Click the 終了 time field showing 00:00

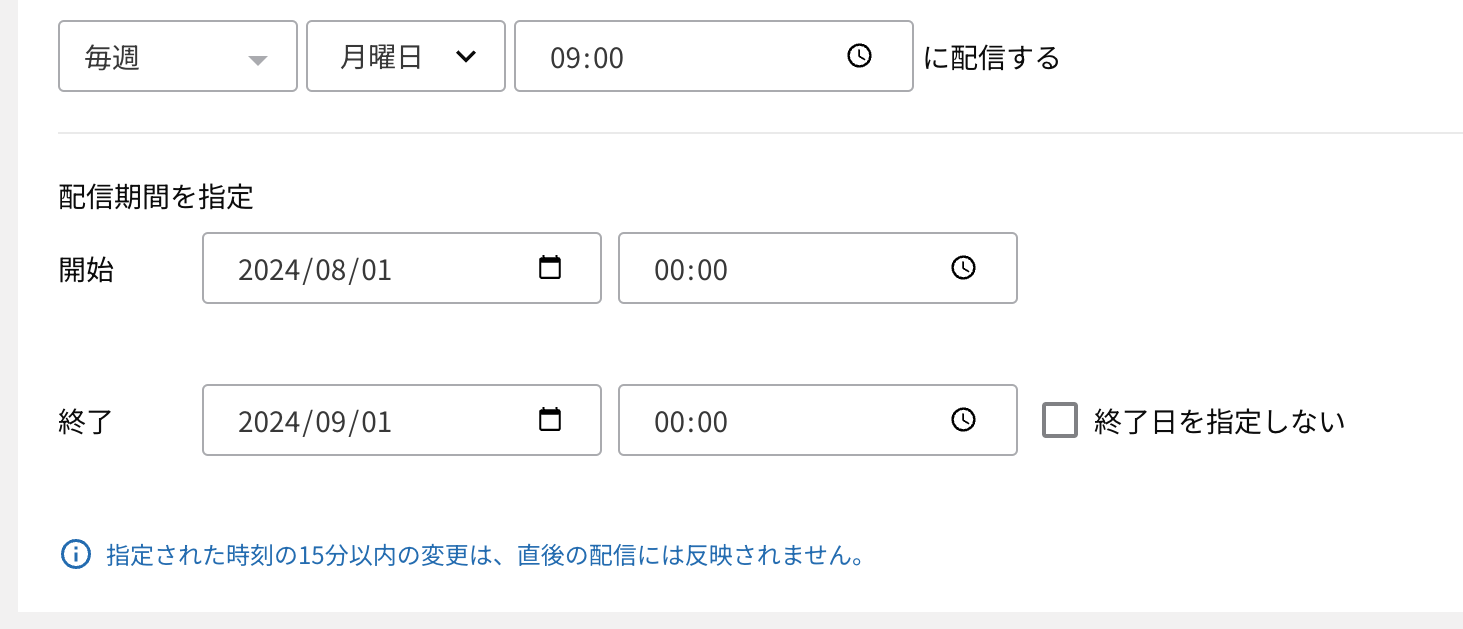click(x=780, y=421)
